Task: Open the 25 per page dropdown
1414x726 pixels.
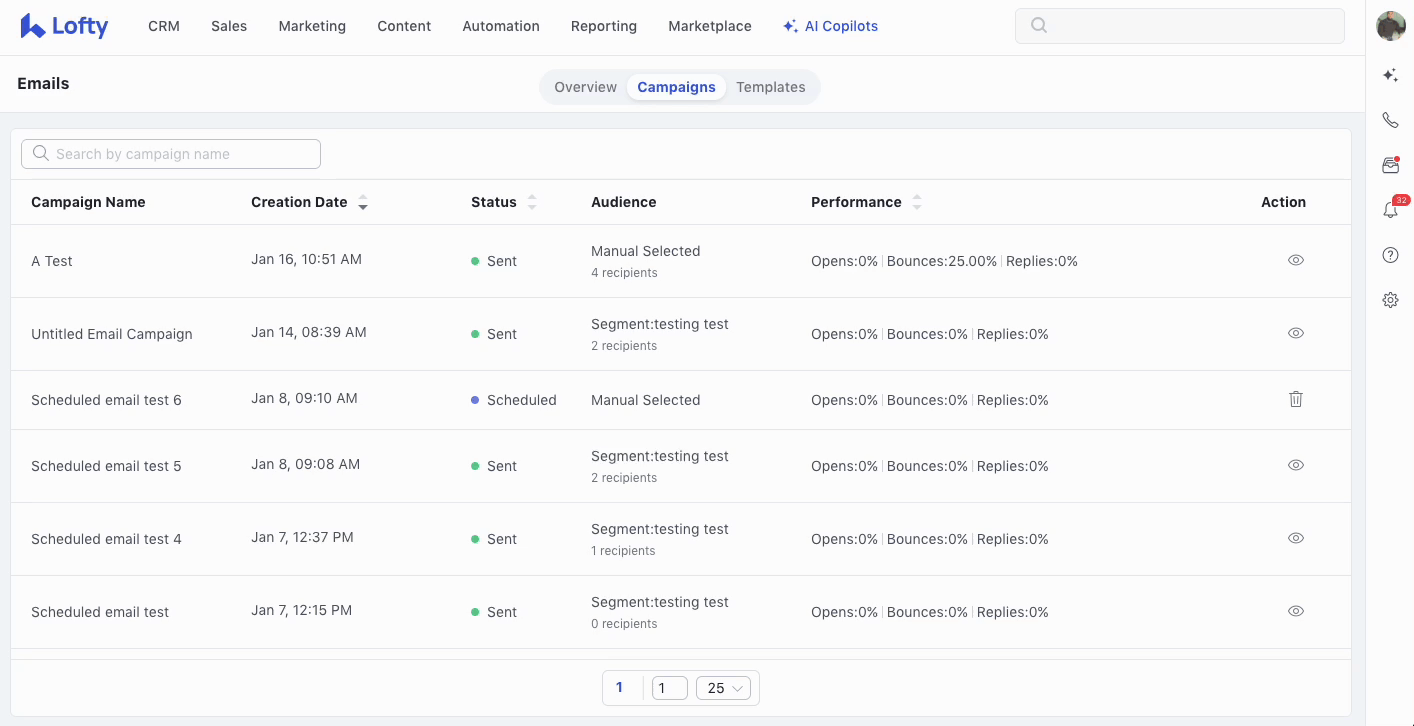Action: (723, 688)
